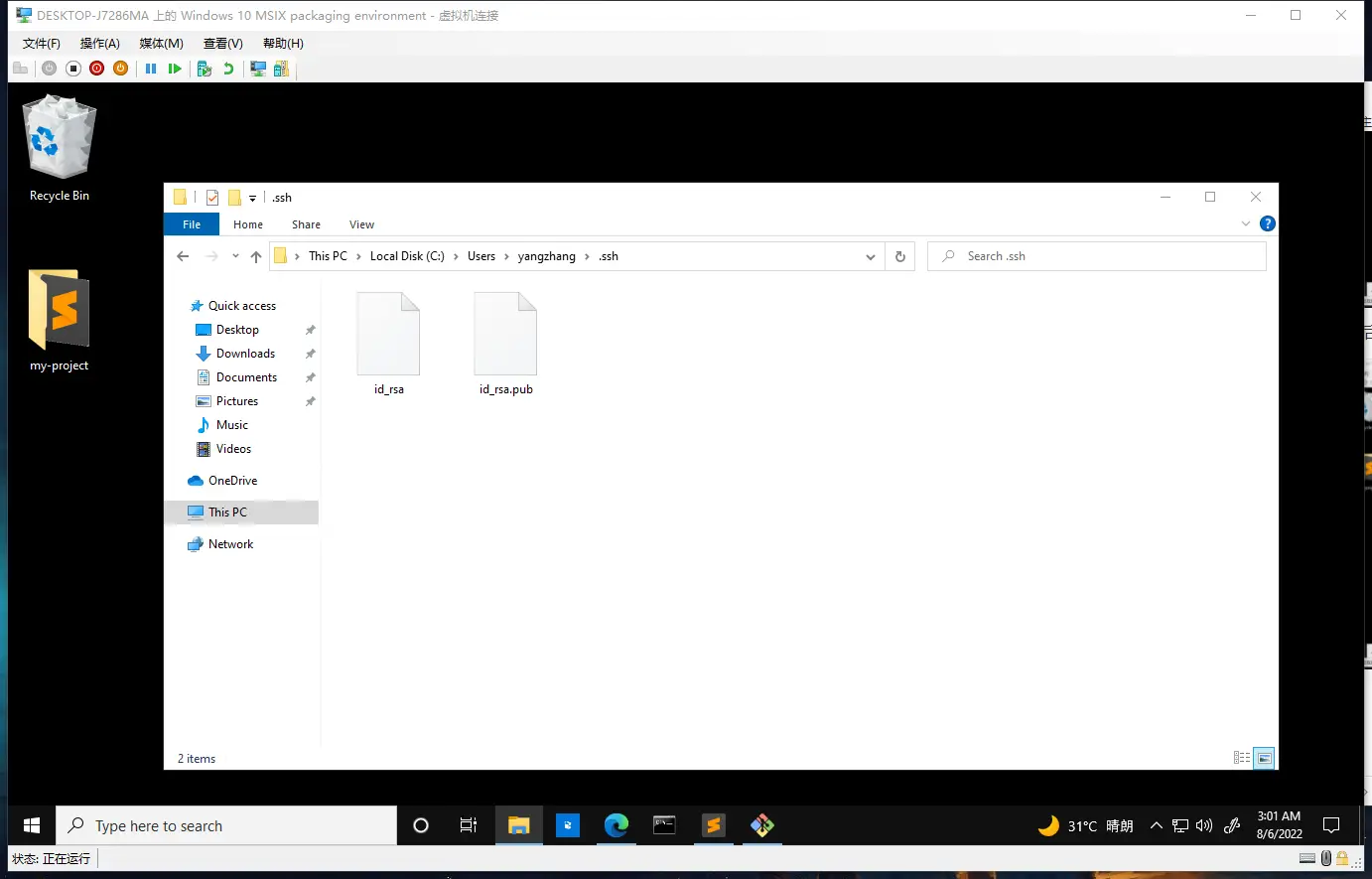Open recent locations dropdown arrow

coord(235,256)
